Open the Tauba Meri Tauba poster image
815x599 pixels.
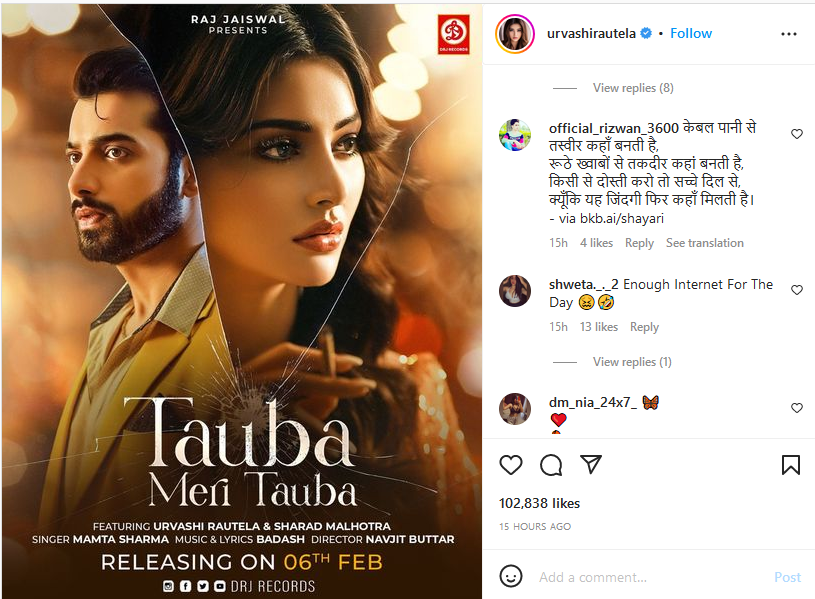242,302
